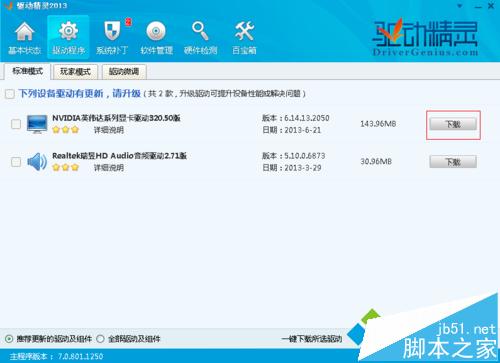Check the NVIDIA driver checkbox
Image resolution: width=500 pixels, height=363 pixels.
16,124
